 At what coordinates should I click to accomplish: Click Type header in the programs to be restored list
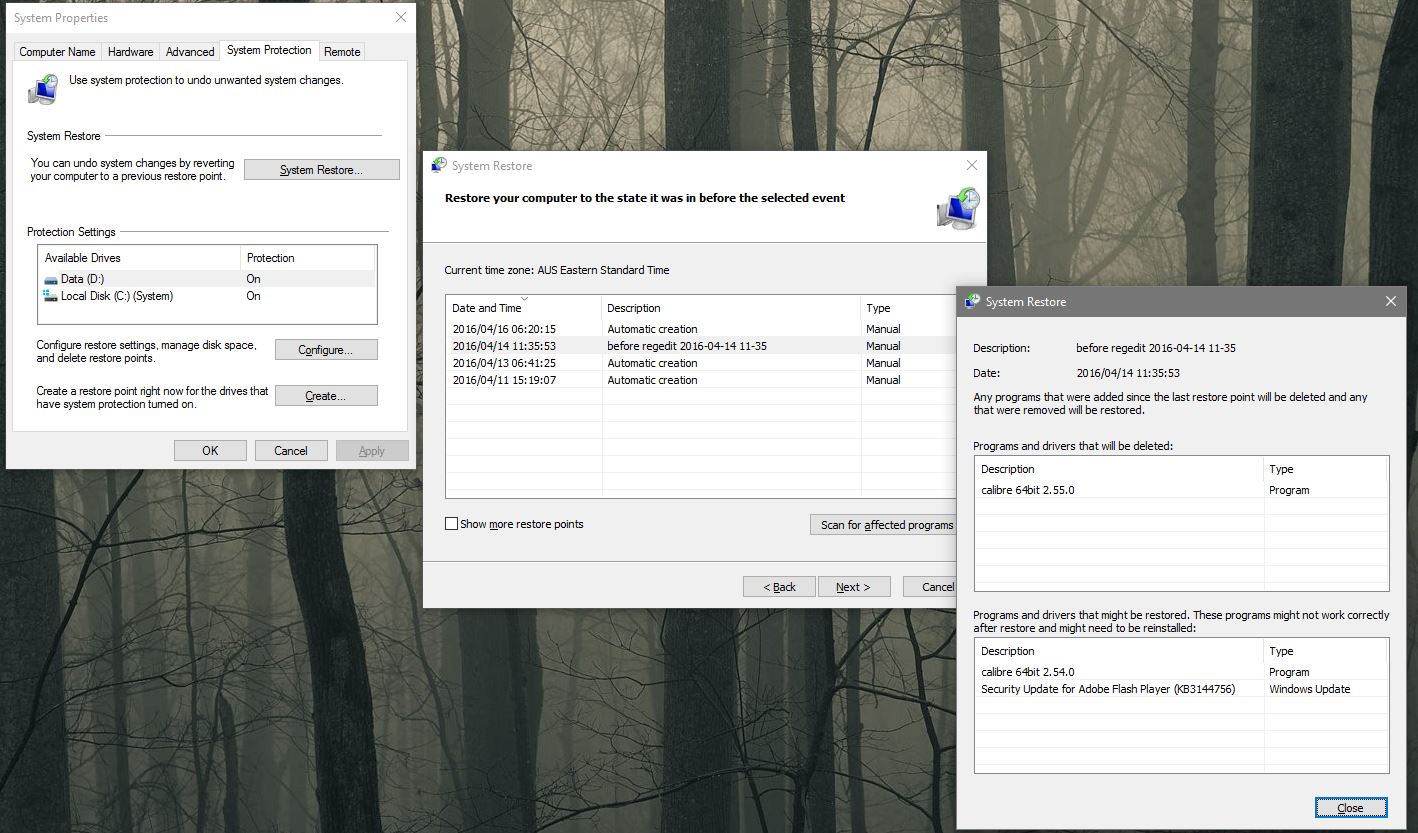coord(1326,651)
